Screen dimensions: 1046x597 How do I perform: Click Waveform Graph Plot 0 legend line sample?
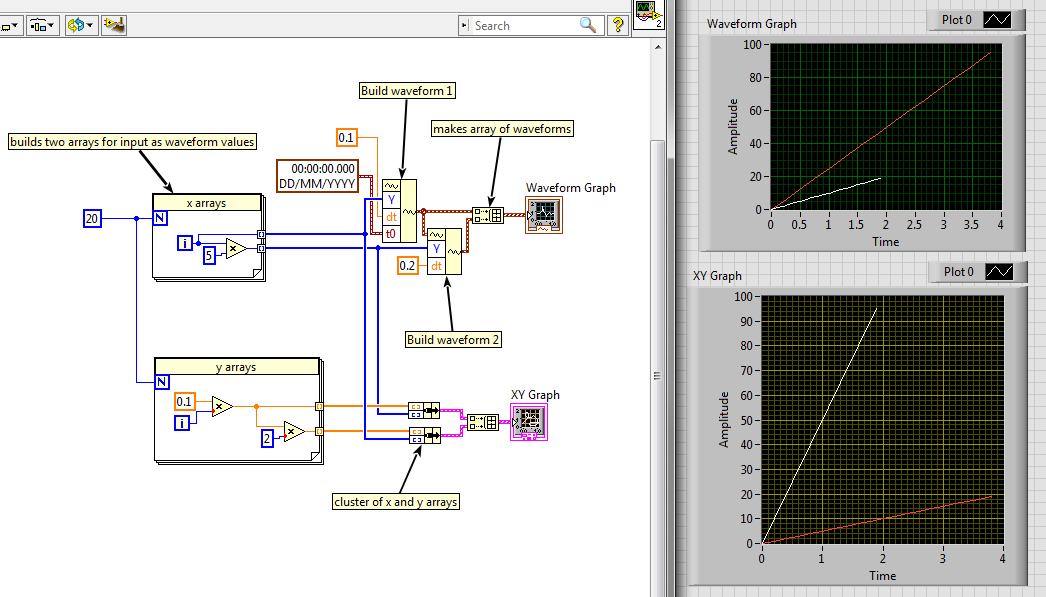997,20
